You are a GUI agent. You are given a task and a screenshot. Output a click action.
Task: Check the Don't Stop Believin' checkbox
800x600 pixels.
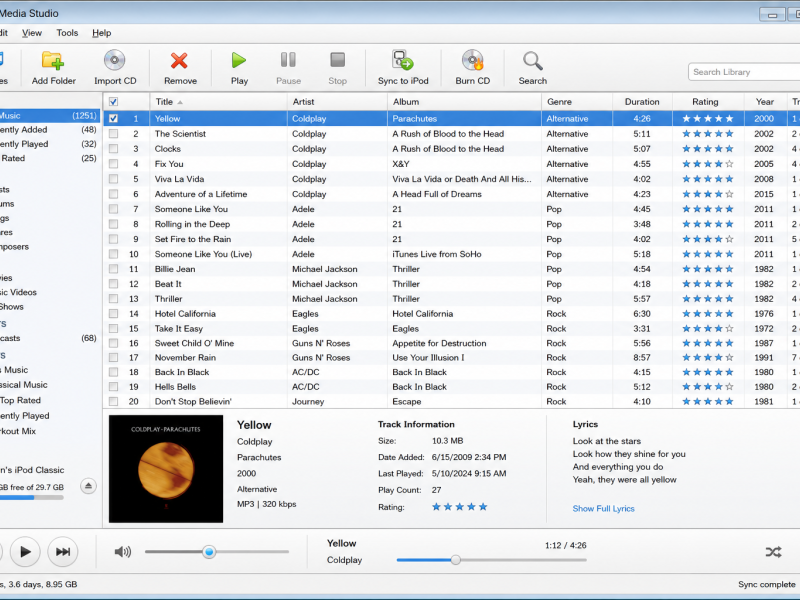[x=113, y=402]
